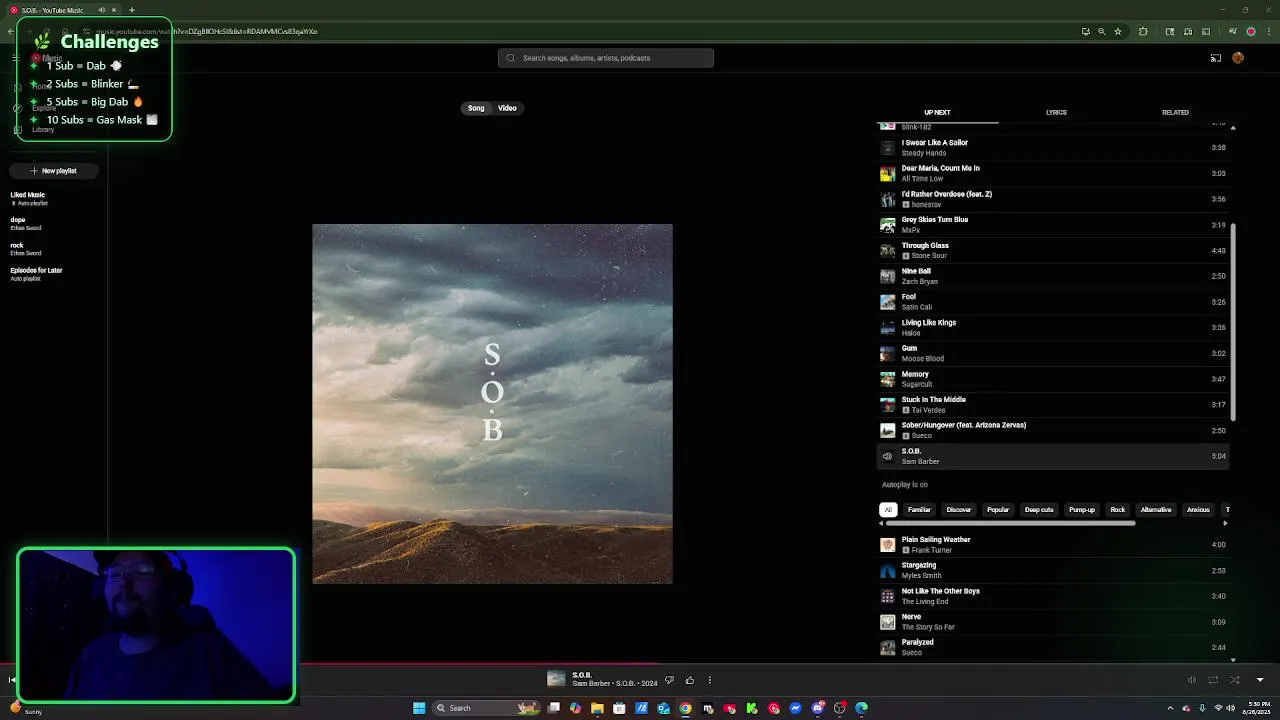Open Episodes for Later playlist
Screen dimensions: 1280x720
point(36,274)
